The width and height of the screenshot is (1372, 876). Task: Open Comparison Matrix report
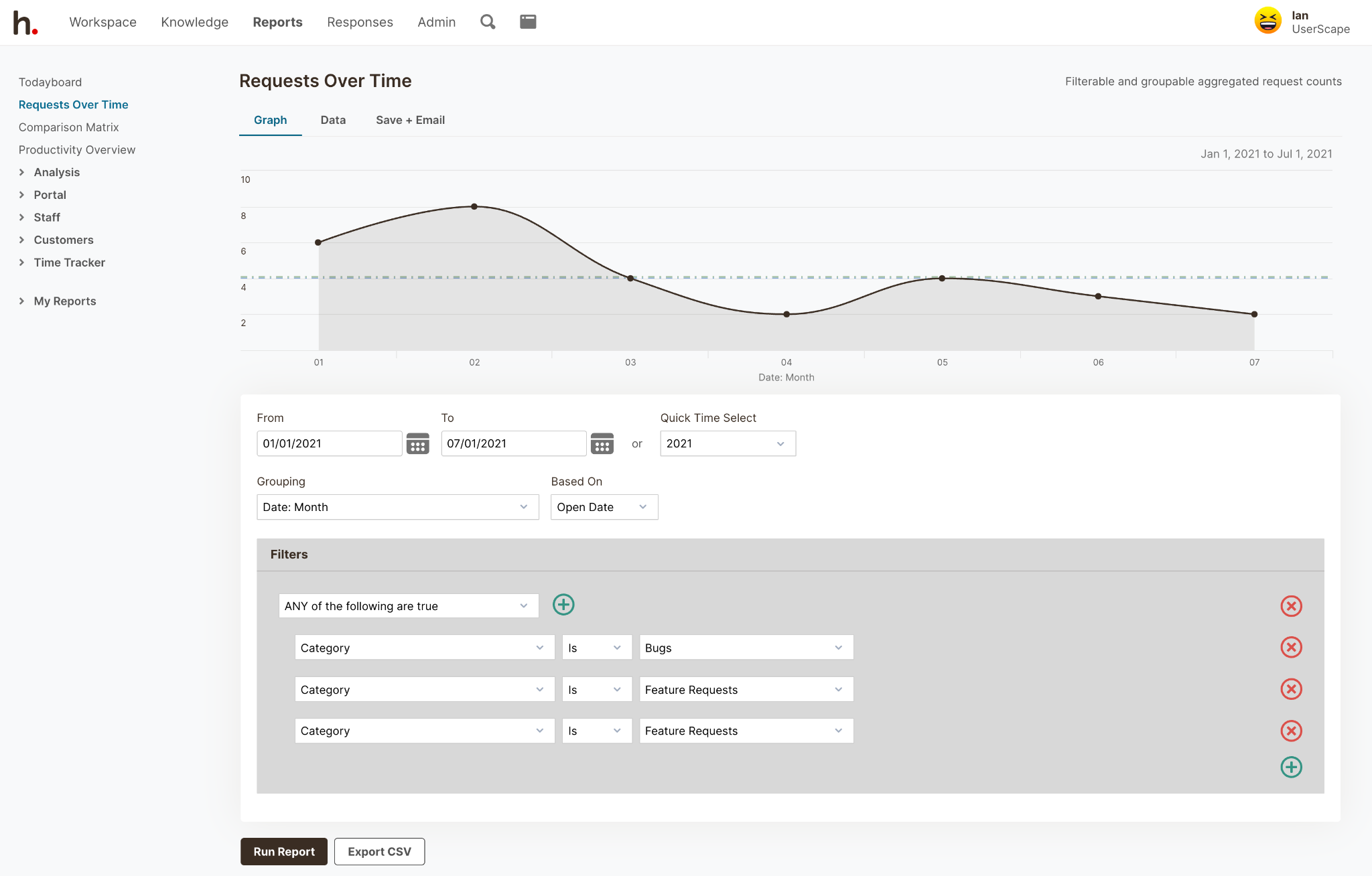click(x=69, y=127)
